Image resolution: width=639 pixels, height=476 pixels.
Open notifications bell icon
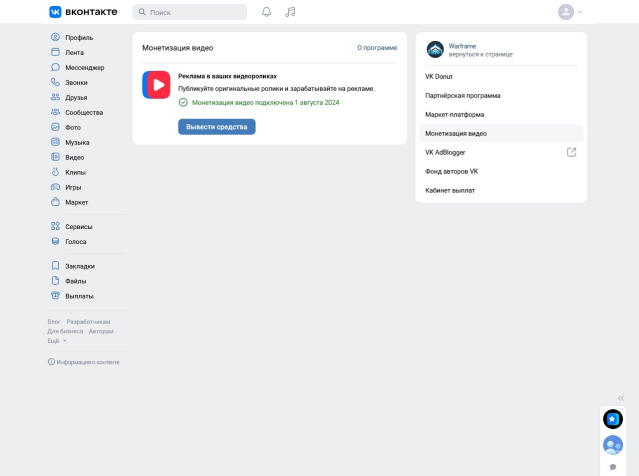coord(266,12)
